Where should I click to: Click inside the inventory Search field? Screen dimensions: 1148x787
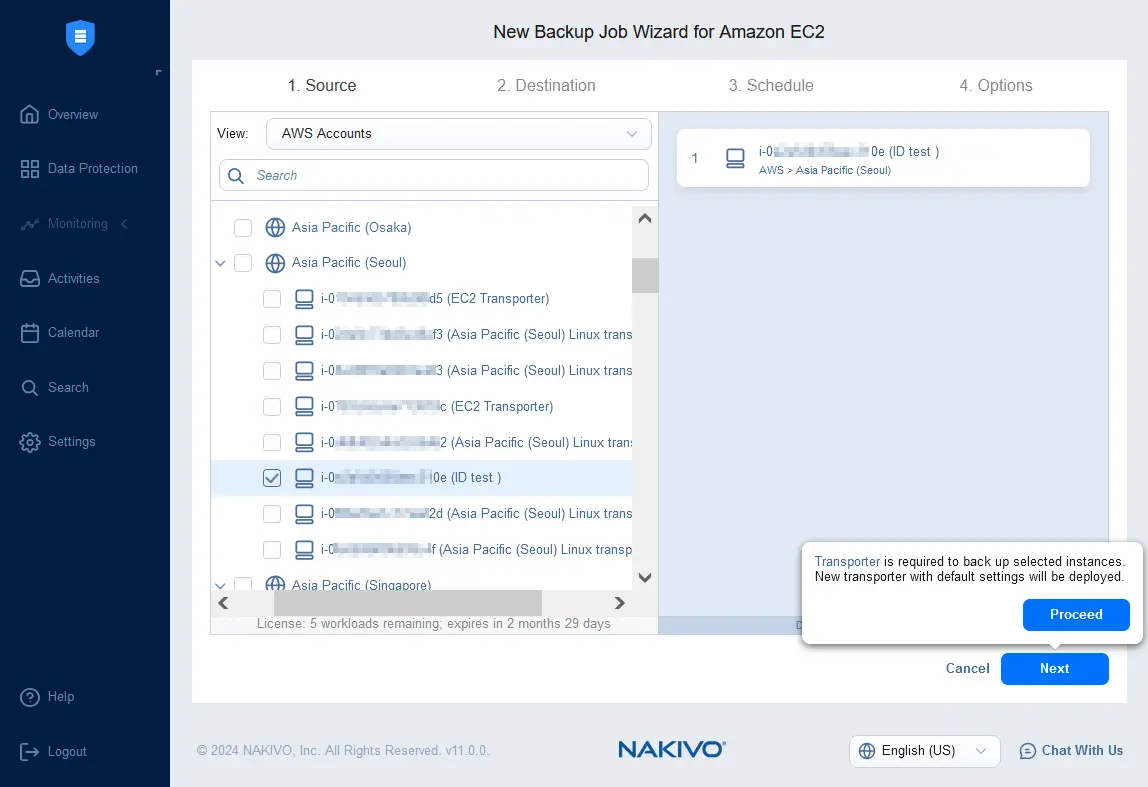click(433, 176)
